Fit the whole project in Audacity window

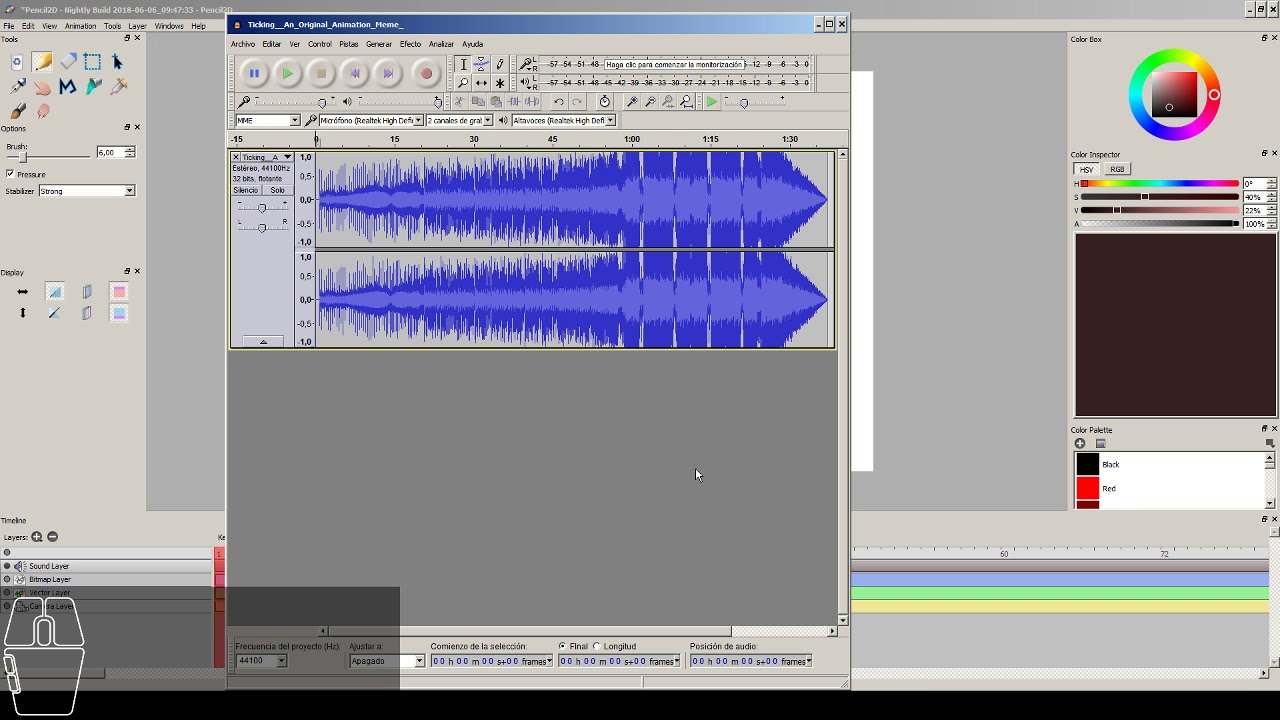click(686, 102)
